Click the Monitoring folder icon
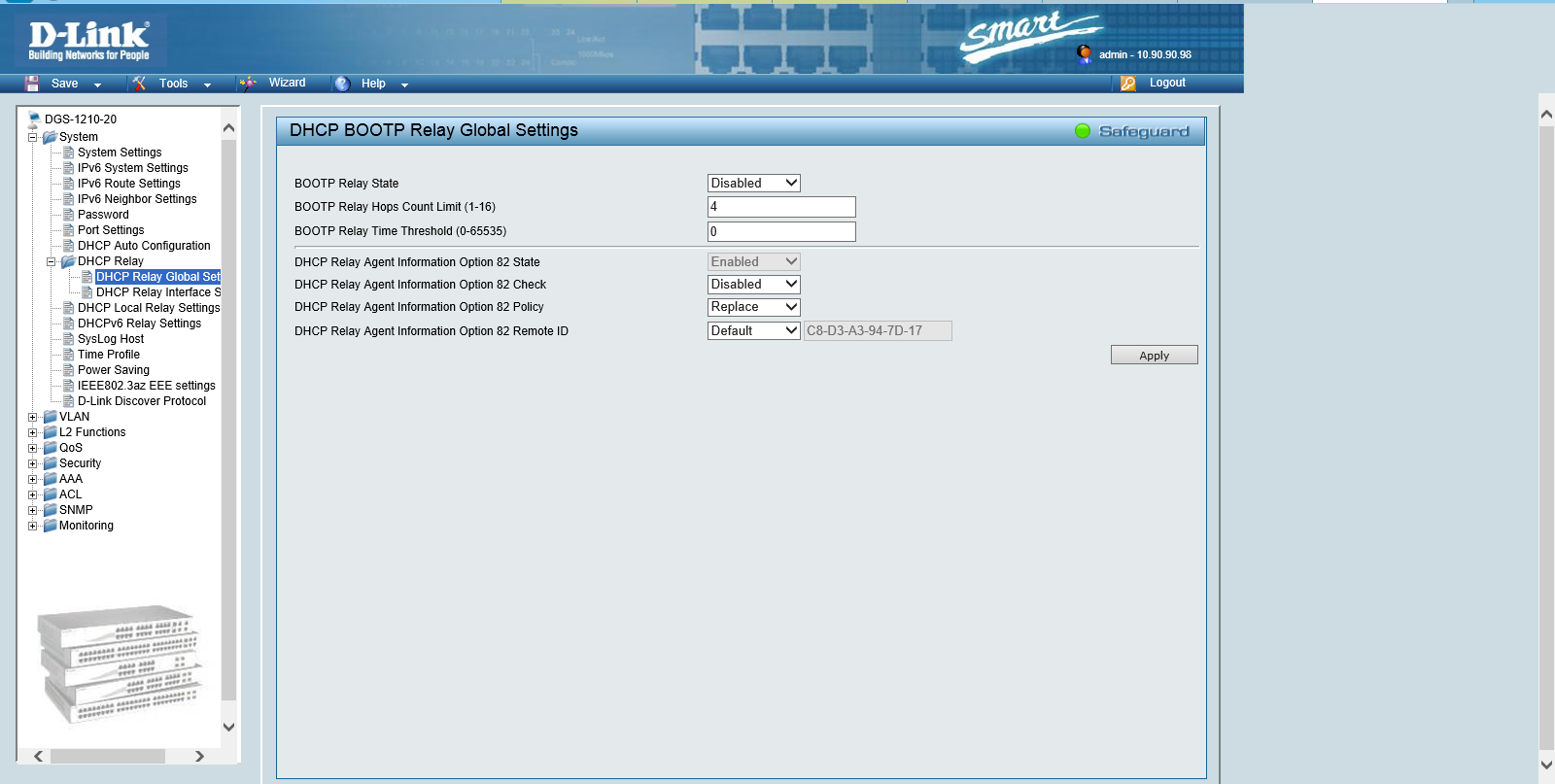This screenshot has width=1555, height=784. (x=50, y=526)
